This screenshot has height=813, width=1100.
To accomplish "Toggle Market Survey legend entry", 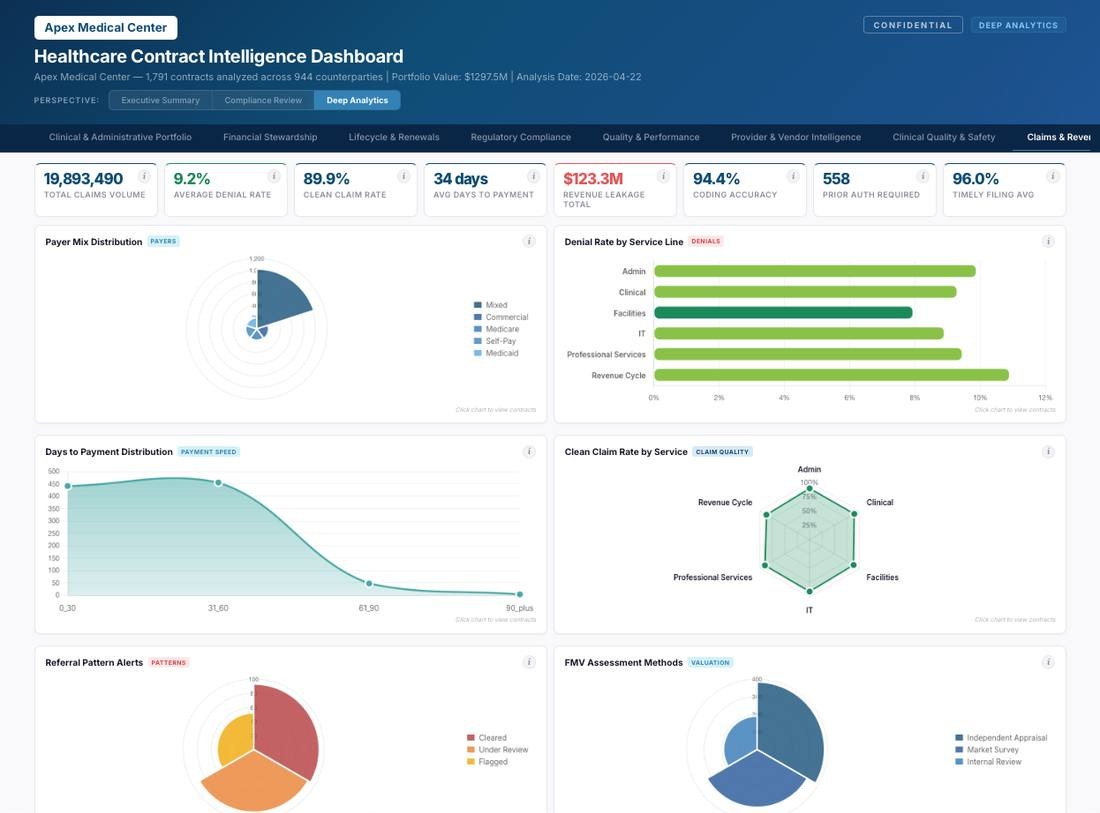I will tap(987, 750).
